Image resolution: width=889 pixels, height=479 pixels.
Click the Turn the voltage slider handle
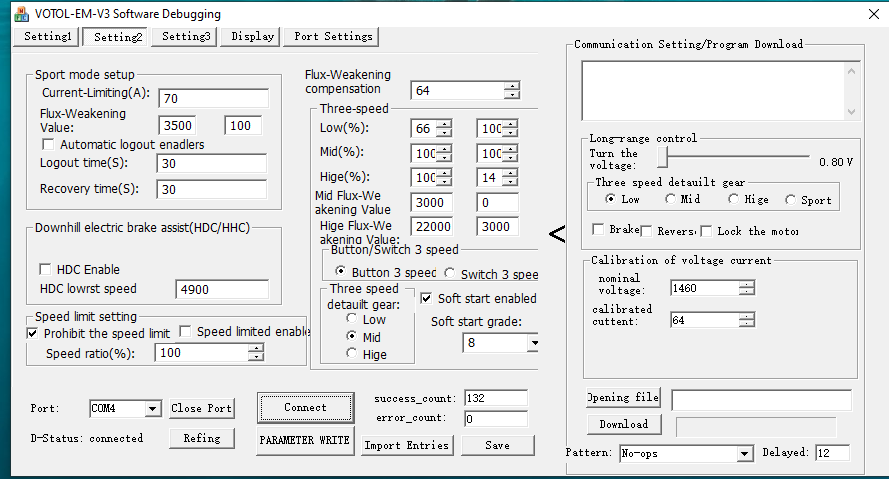tap(662, 158)
